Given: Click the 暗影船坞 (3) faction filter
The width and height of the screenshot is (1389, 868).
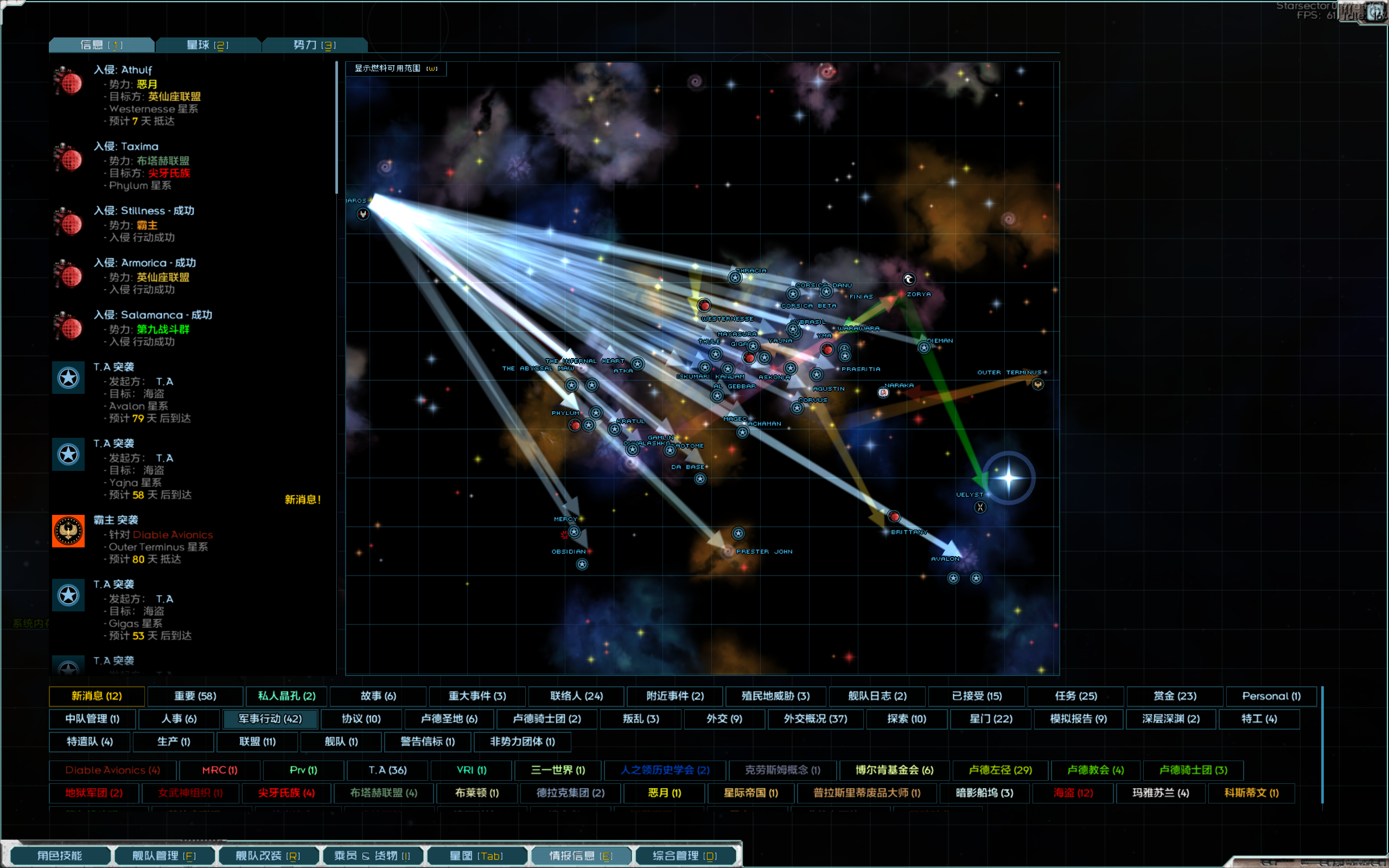Looking at the screenshot, I should coord(984,793).
